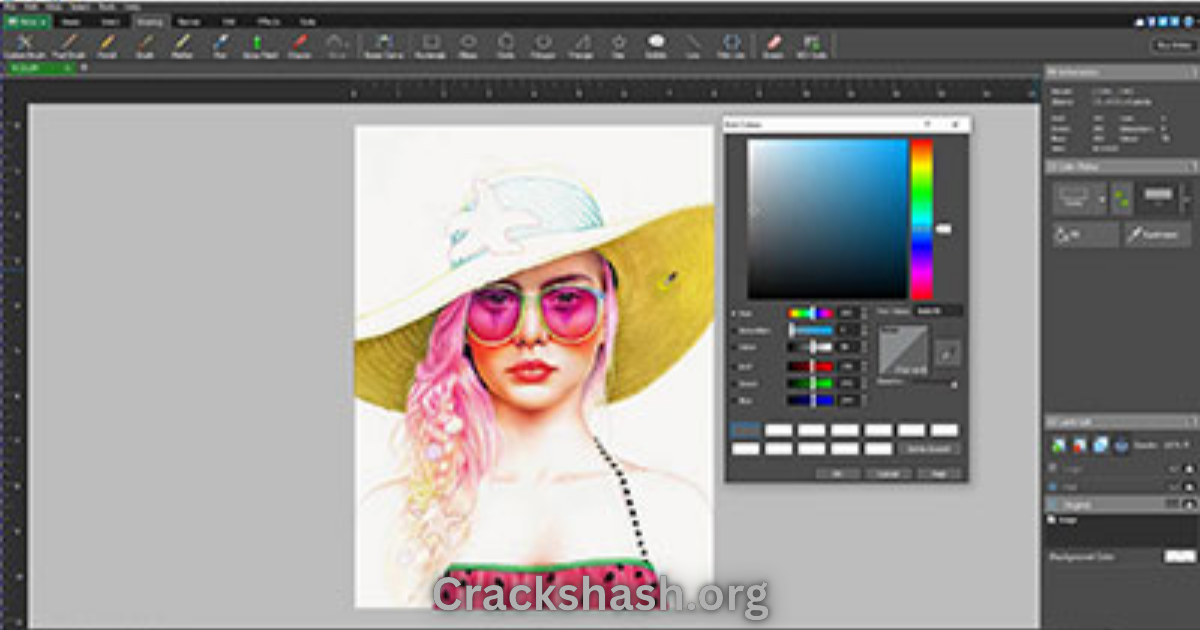Select the Rectangle shape tool
The height and width of the screenshot is (630, 1200).
click(x=432, y=46)
